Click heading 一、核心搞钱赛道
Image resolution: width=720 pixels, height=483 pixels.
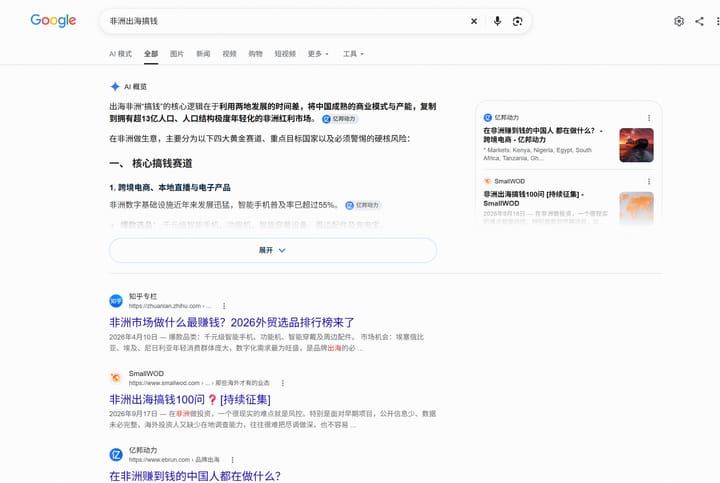[x=151, y=163]
